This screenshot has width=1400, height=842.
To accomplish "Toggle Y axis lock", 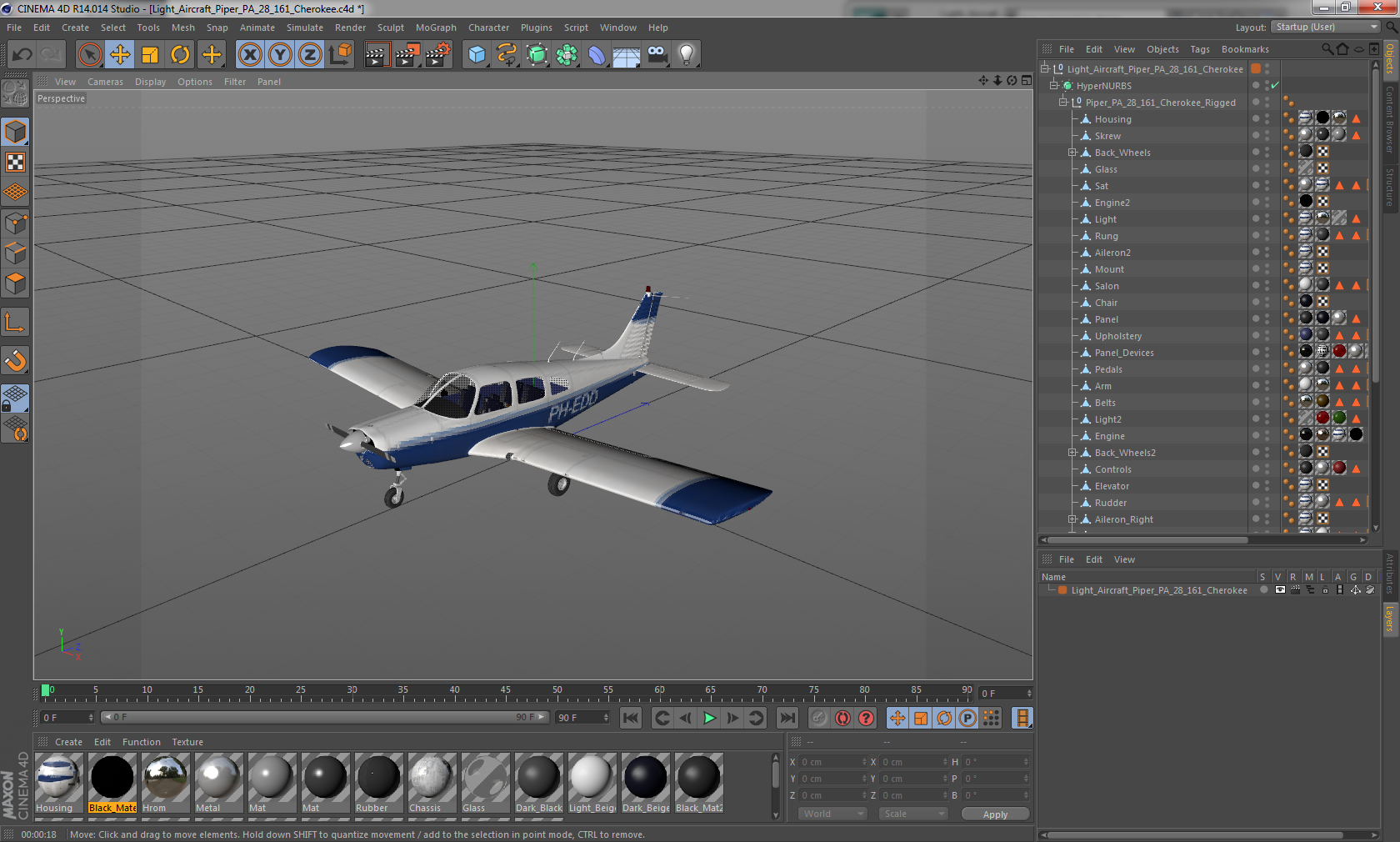I will coord(280,55).
